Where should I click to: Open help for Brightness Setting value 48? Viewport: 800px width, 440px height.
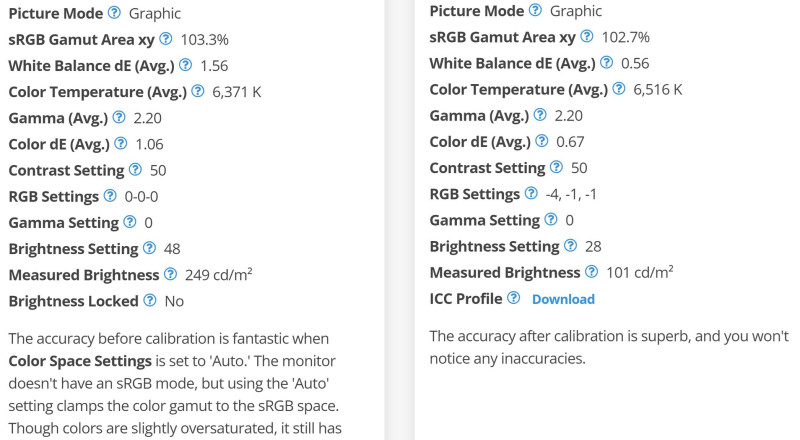click(149, 248)
